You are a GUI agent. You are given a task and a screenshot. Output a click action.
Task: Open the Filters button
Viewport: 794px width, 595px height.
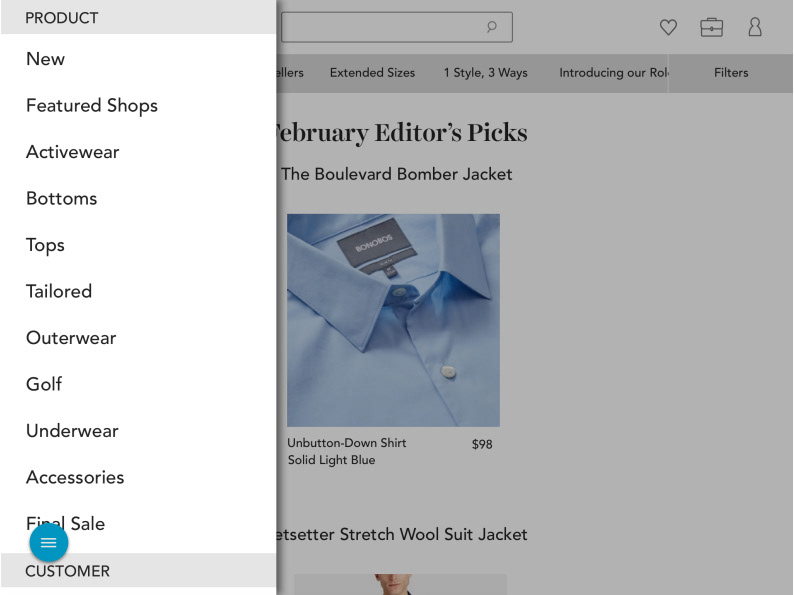(731, 72)
